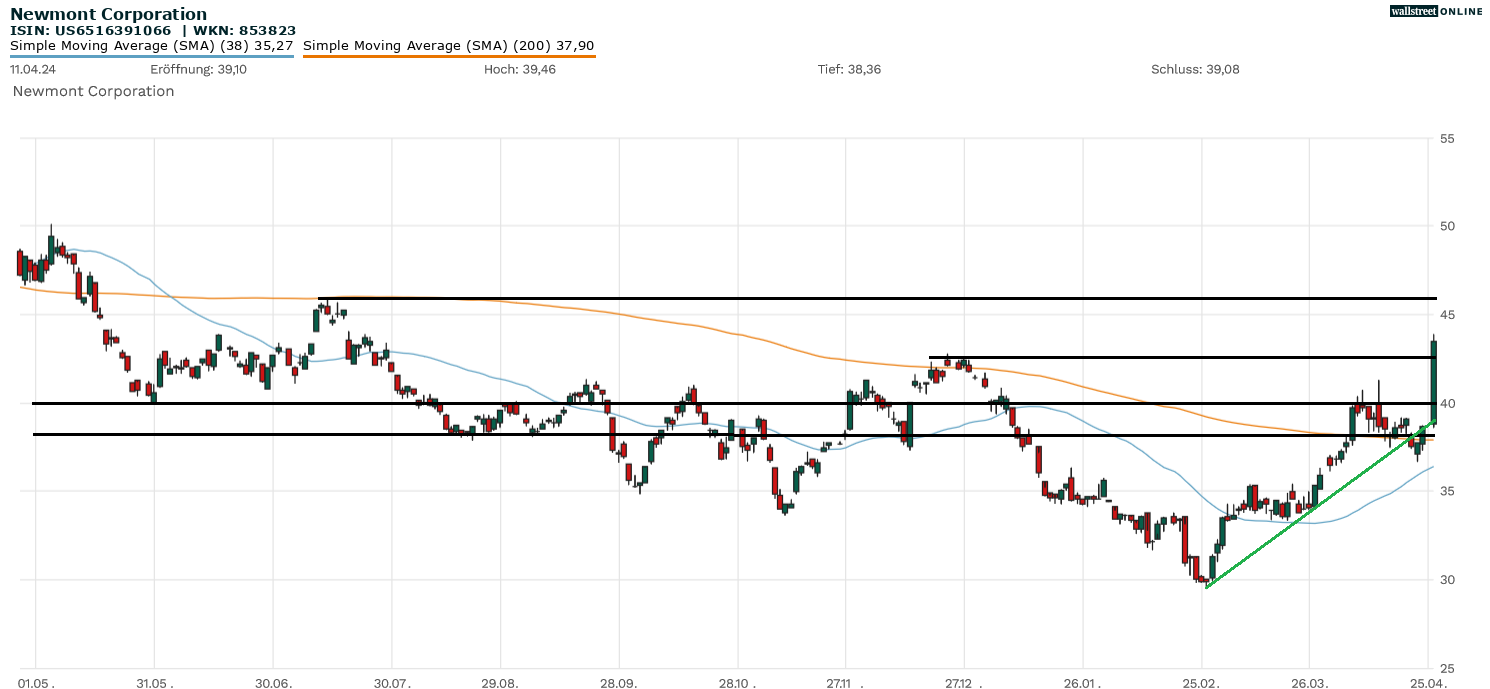Select the ISIN and WKN text line
This screenshot has width=1490, height=689.
coord(153,30)
